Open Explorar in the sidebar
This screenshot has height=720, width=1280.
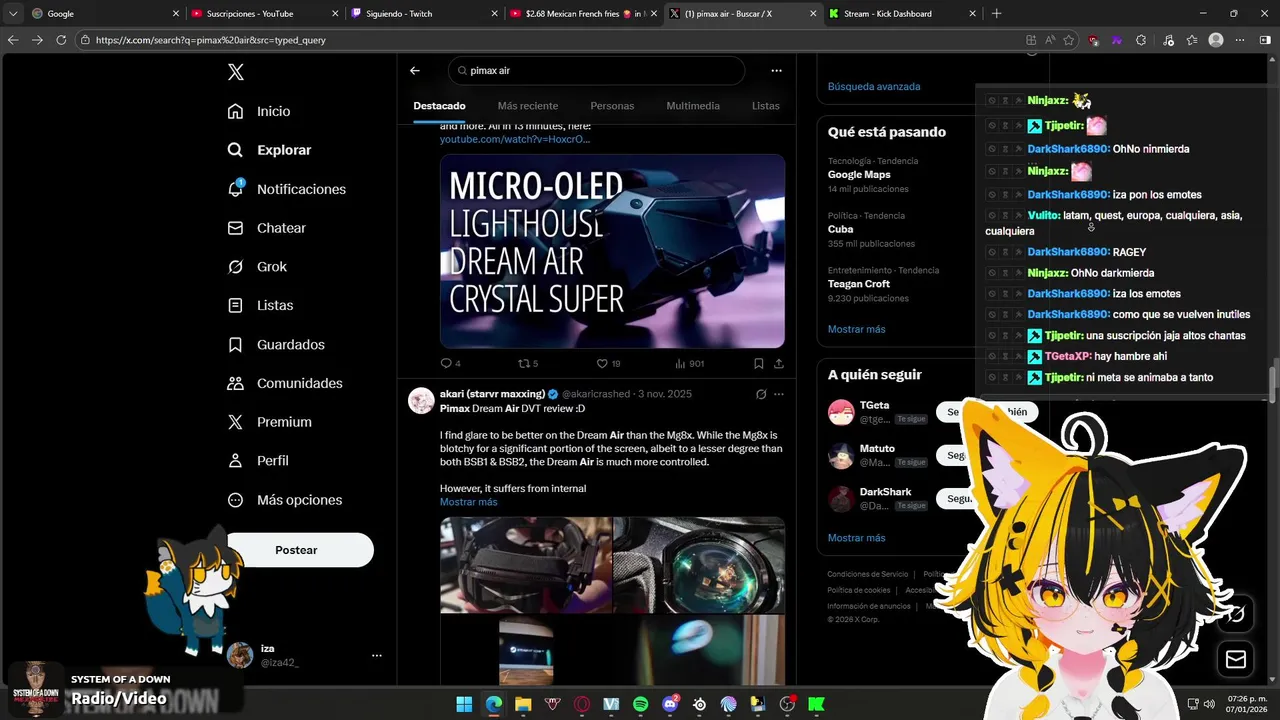coord(269,150)
